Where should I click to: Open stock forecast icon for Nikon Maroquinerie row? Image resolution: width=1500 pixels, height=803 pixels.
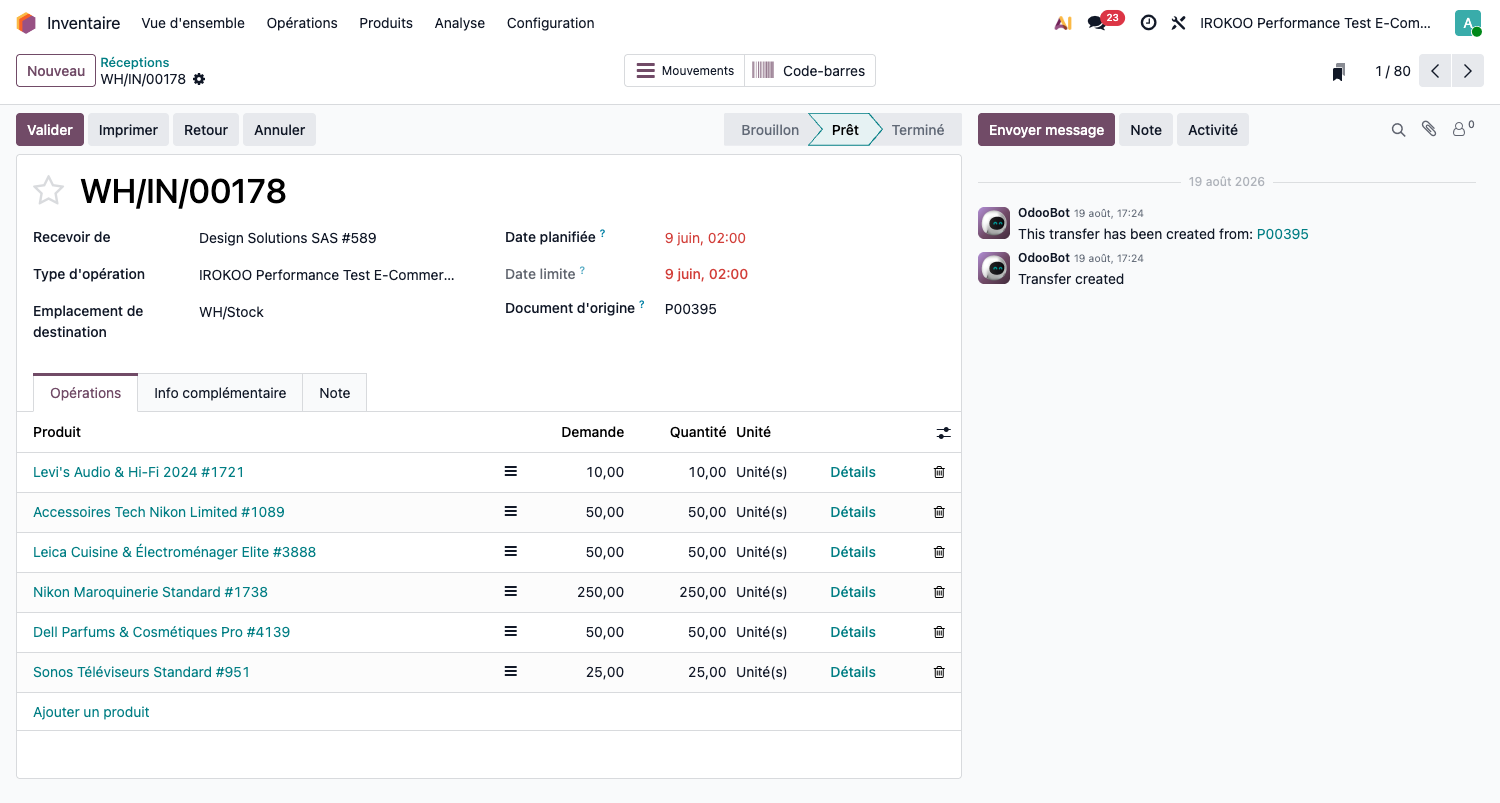pyautogui.click(x=510, y=591)
